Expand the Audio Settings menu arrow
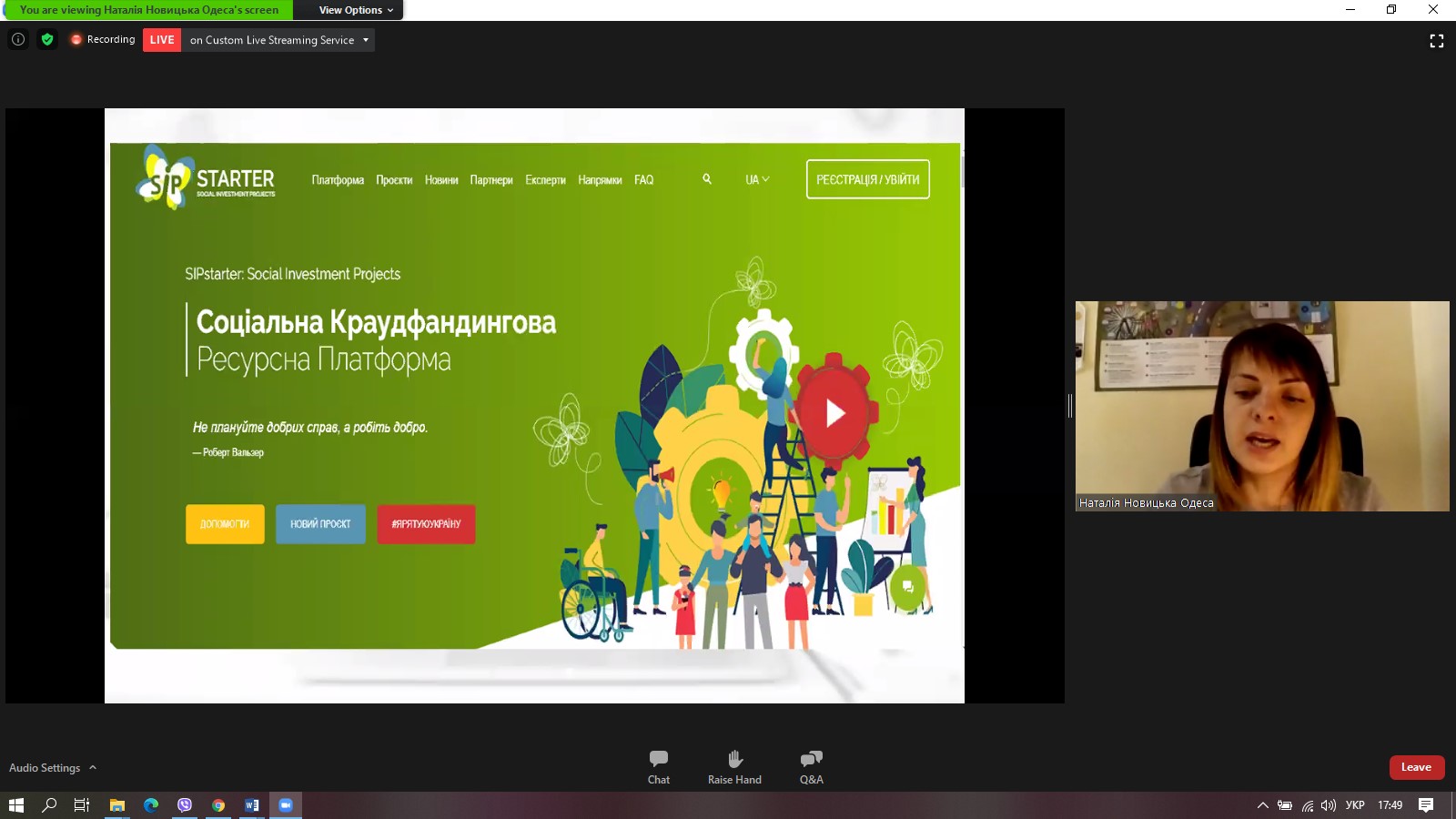Viewport: 1456px width, 819px height. pyautogui.click(x=93, y=767)
